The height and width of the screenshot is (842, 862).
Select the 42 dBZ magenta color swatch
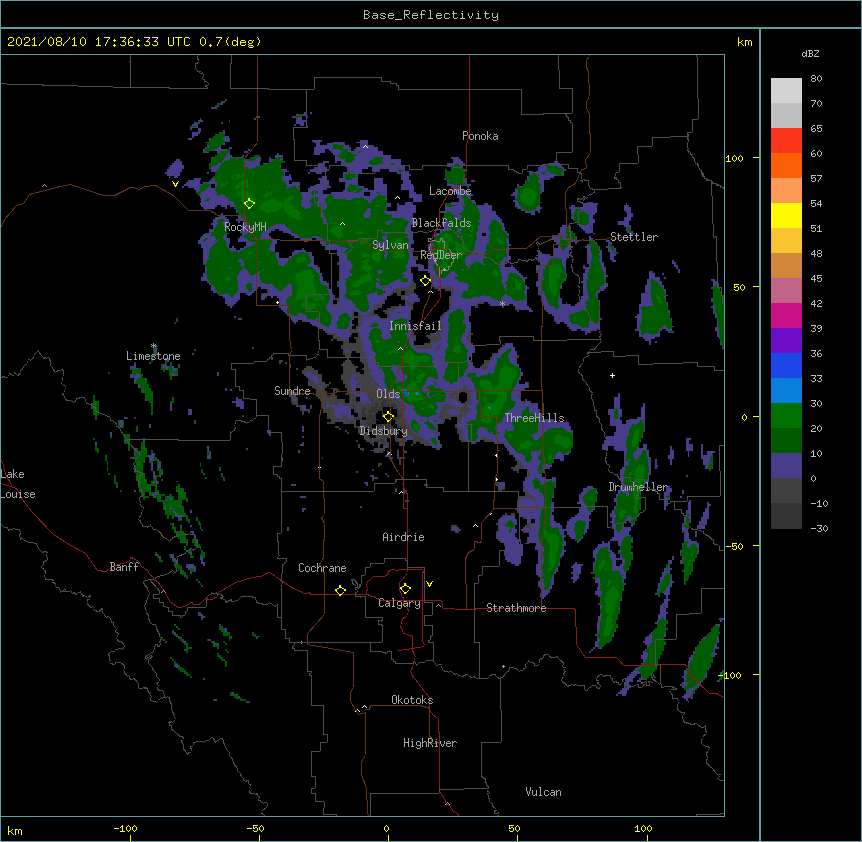[x=786, y=315]
